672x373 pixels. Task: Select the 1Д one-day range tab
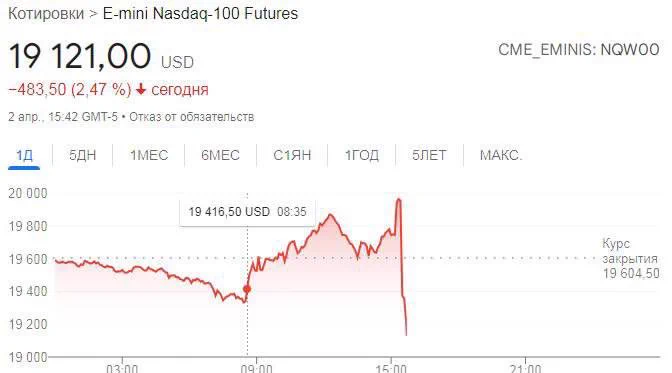point(24,155)
